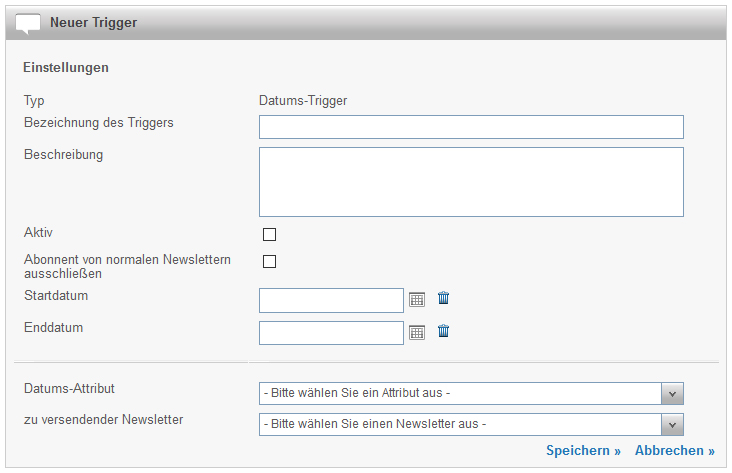The height and width of the screenshot is (473, 732).
Task: Cancel with the Abbrechen link
Action: [674, 451]
